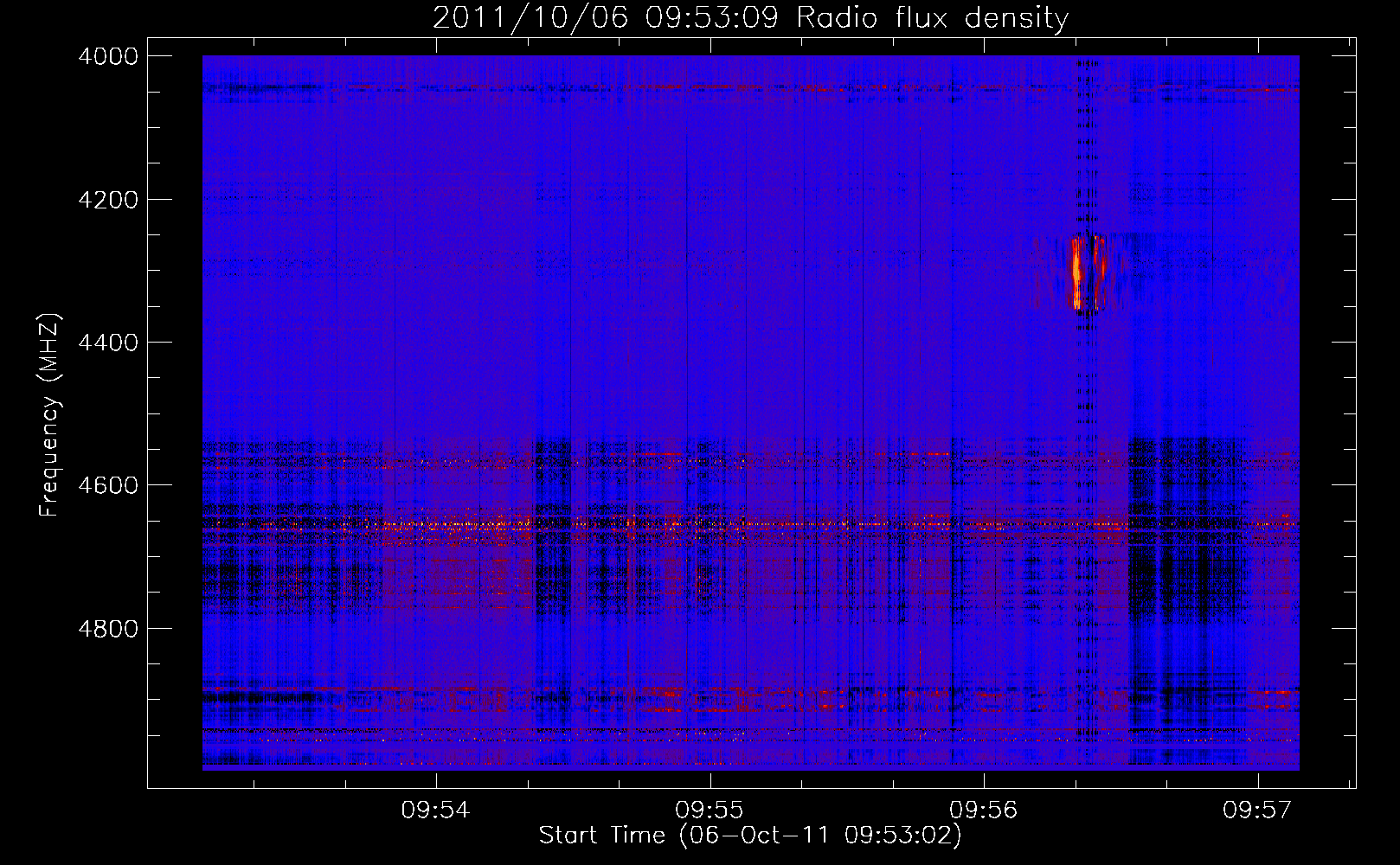Viewport: 1400px width, 865px height.
Task: Click the 'Frequency (MHZ)' axis label
Action: coord(49,415)
